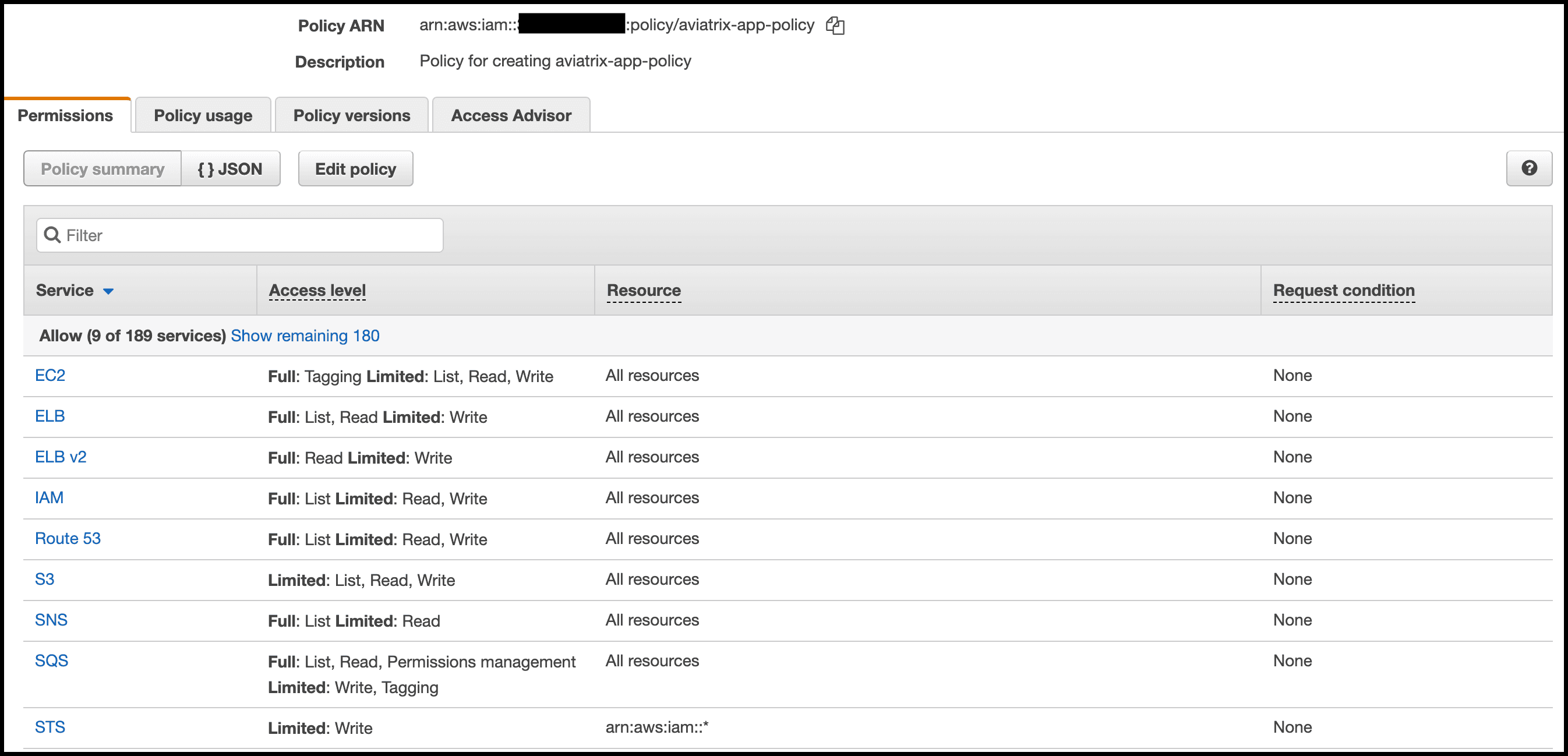
Task: Open the ELB service link
Action: (x=50, y=416)
